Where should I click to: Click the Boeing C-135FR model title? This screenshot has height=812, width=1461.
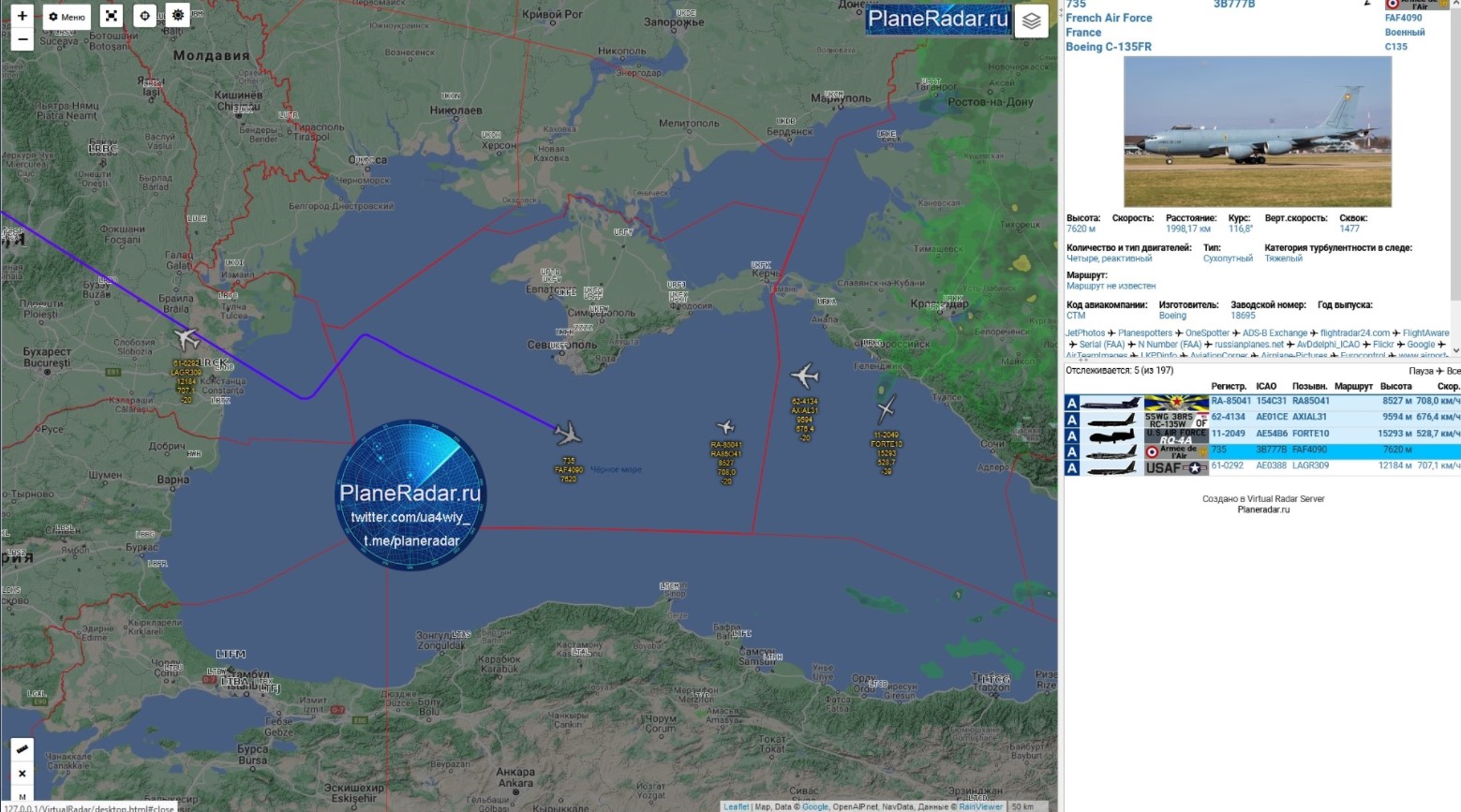(1109, 47)
